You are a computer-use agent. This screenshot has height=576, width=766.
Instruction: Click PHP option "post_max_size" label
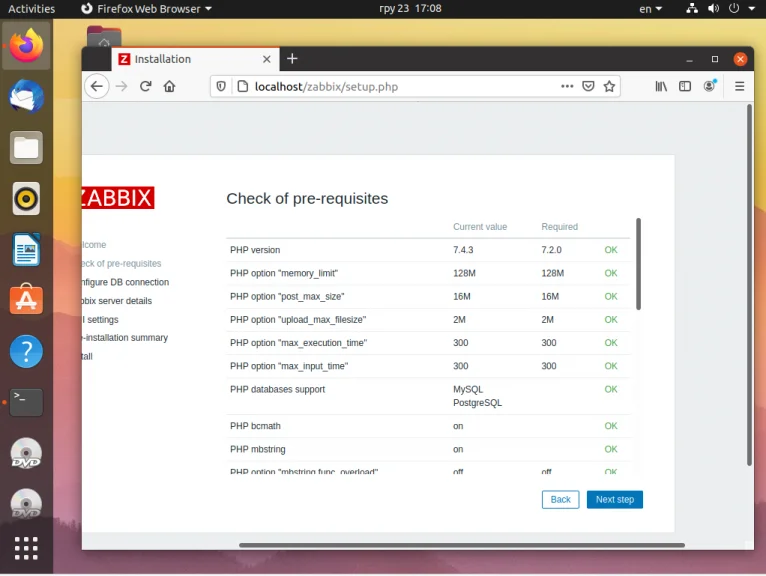click(287, 296)
